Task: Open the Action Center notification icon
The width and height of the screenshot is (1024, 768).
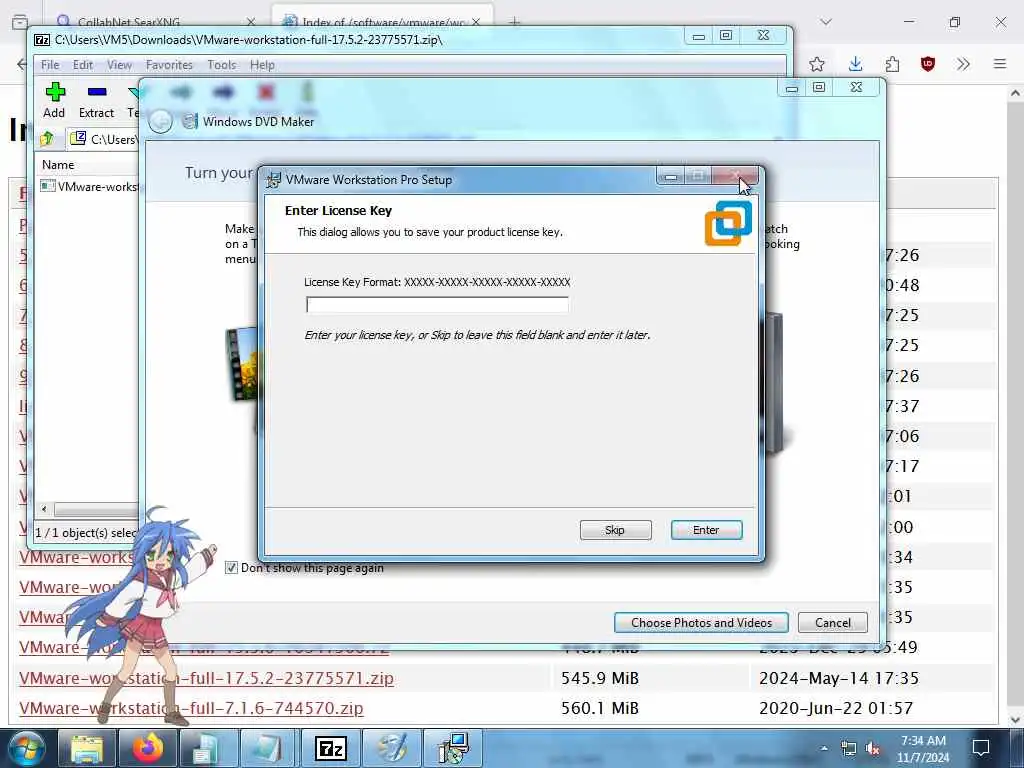Action: coord(981,748)
